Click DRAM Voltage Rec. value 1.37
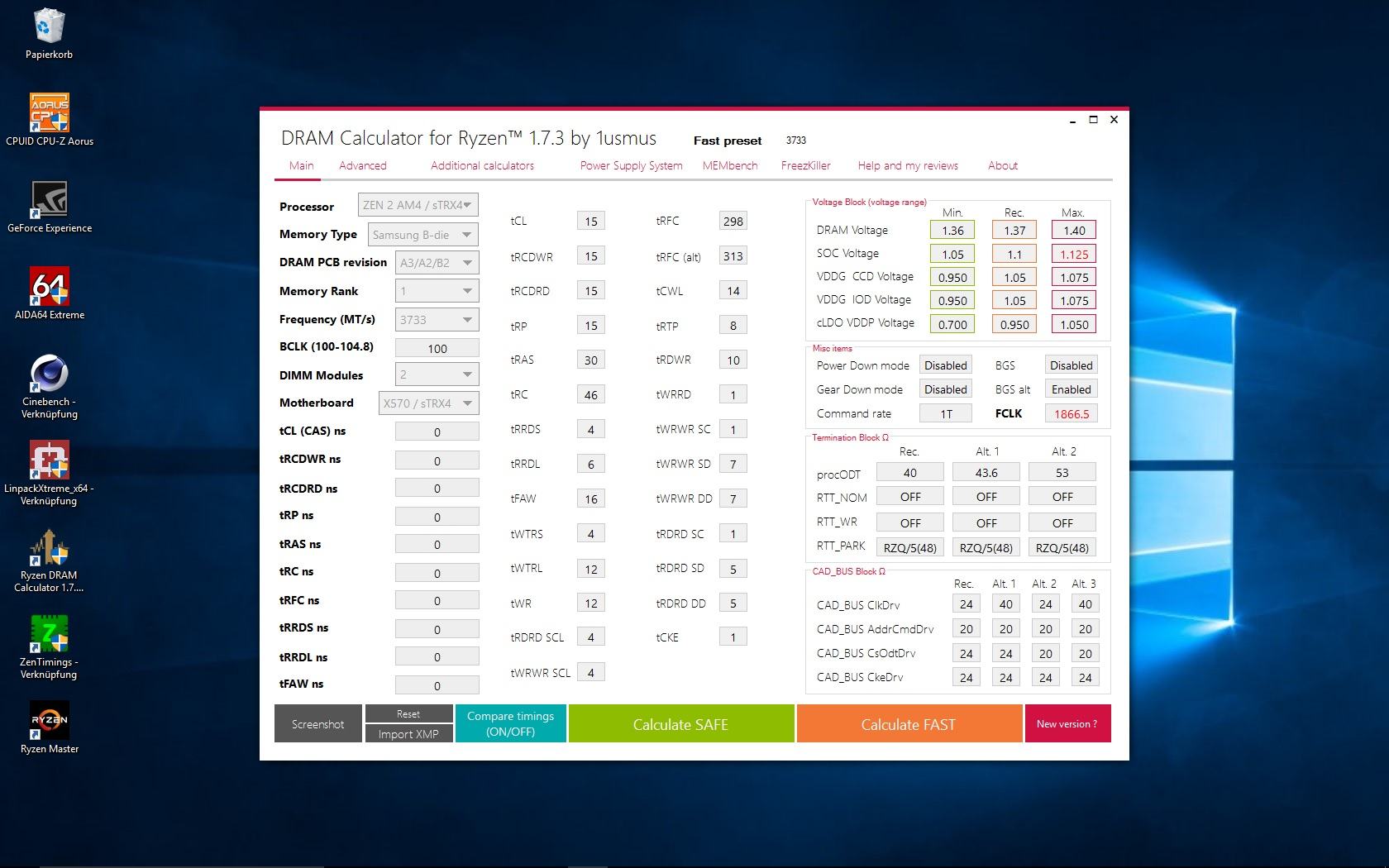 click(1014, 230)
